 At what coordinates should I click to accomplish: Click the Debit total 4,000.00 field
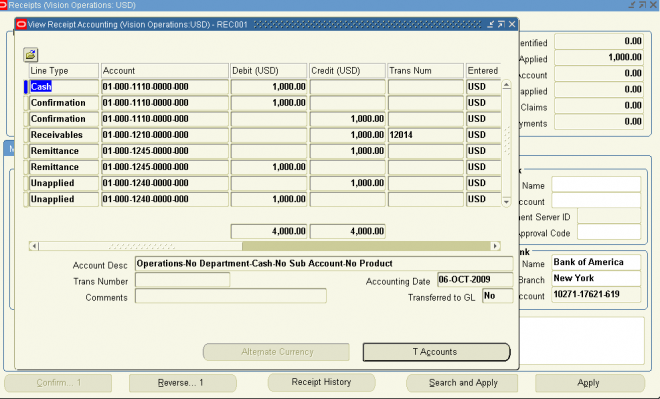pos(269,231)
